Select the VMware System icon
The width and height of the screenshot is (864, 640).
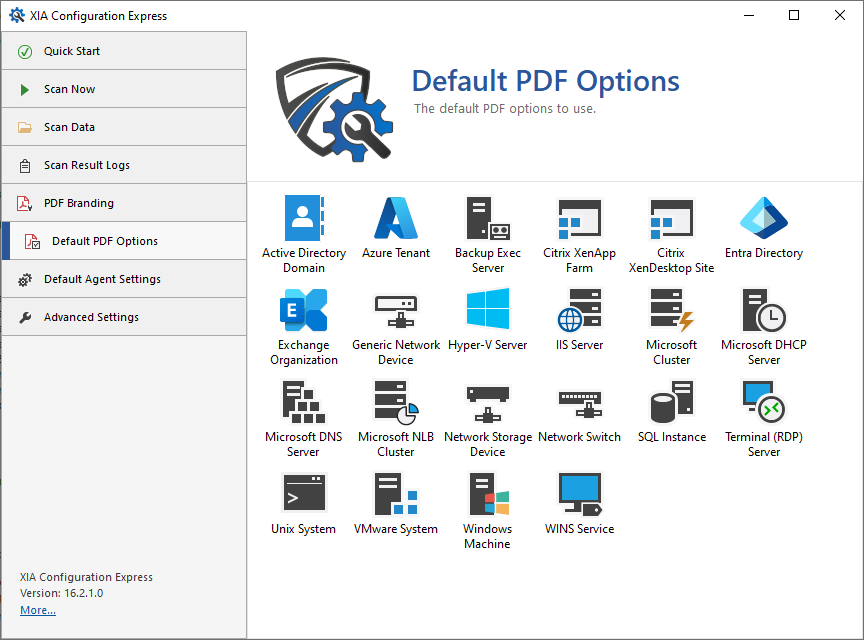pos(396,493)
